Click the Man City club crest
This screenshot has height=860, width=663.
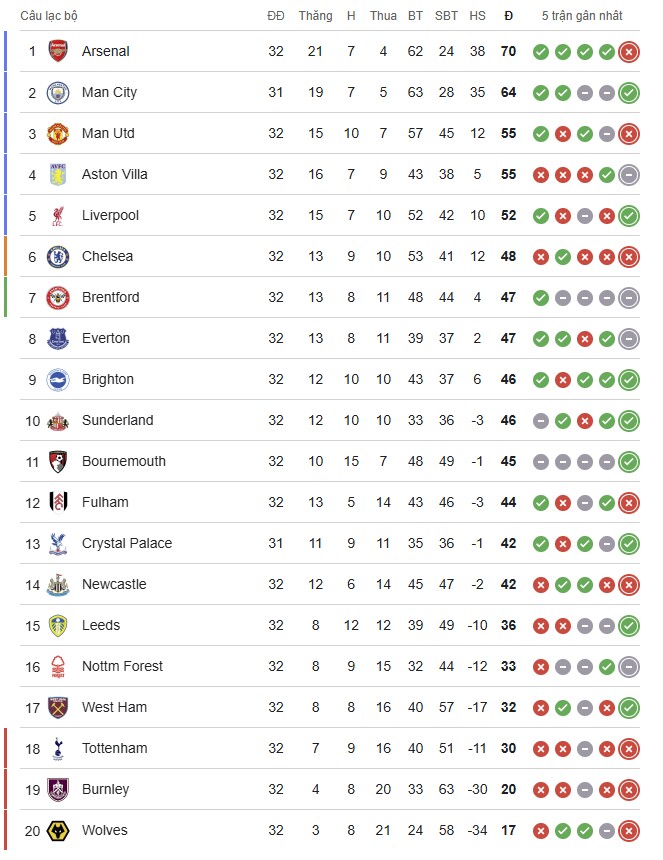(x=58, y=92)
